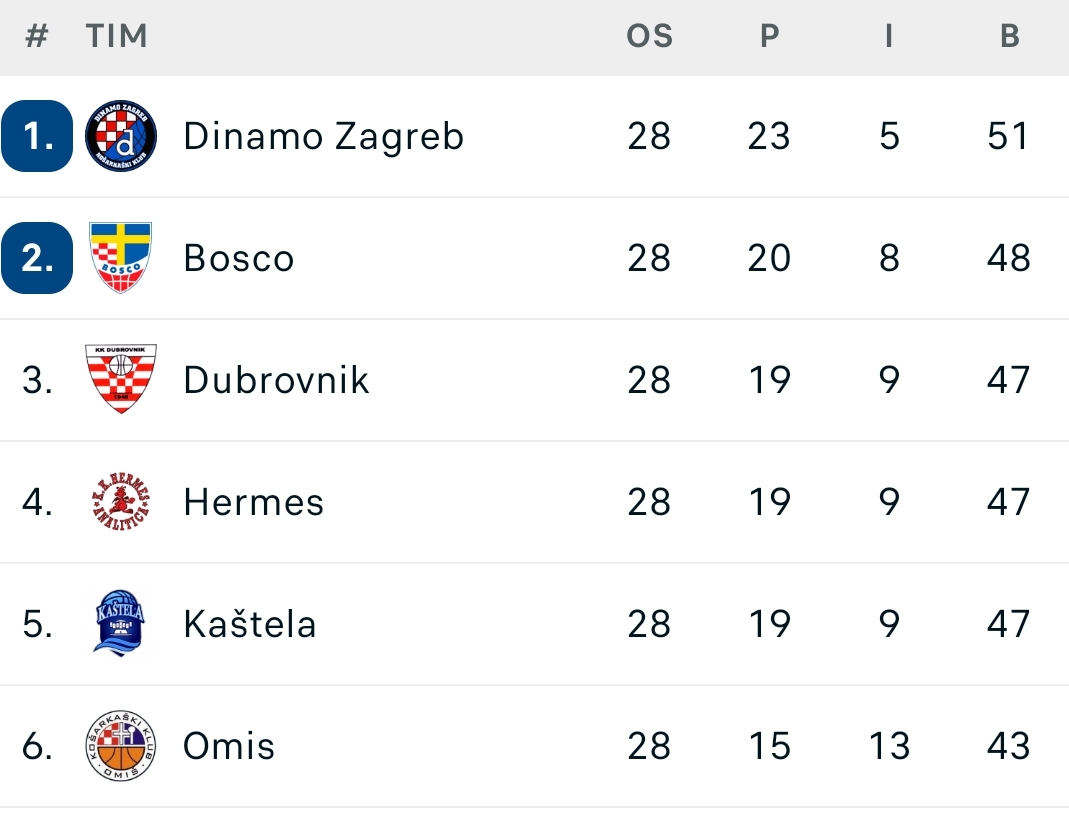Click the second place rank badge
1069x814 pixels.
click(37, 258)
